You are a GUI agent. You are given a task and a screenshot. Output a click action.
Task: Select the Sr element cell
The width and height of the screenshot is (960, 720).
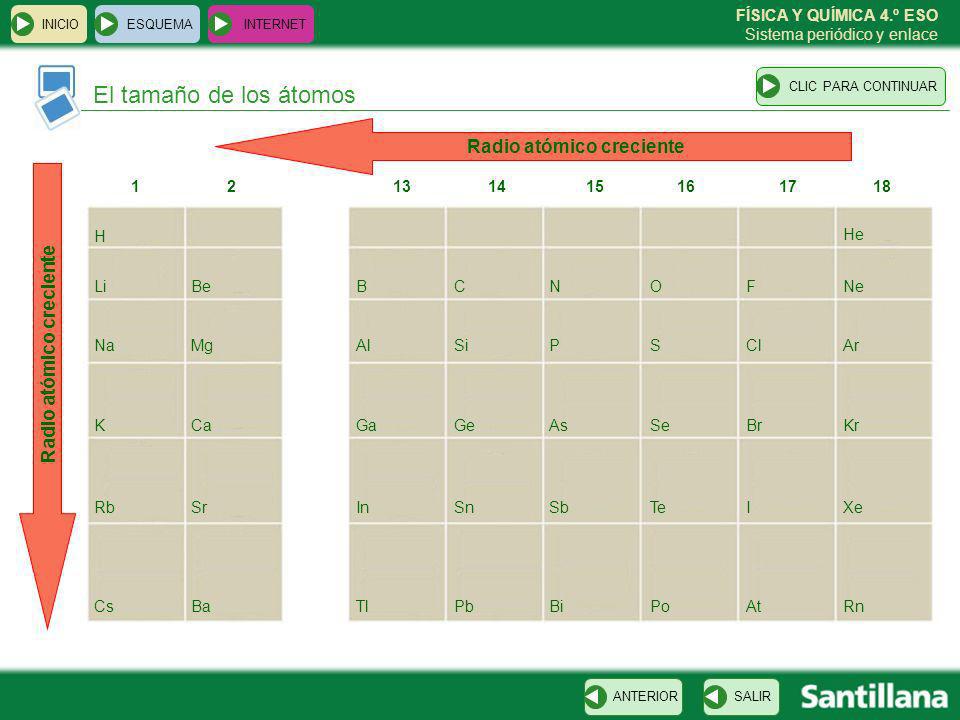coord(234,481)
